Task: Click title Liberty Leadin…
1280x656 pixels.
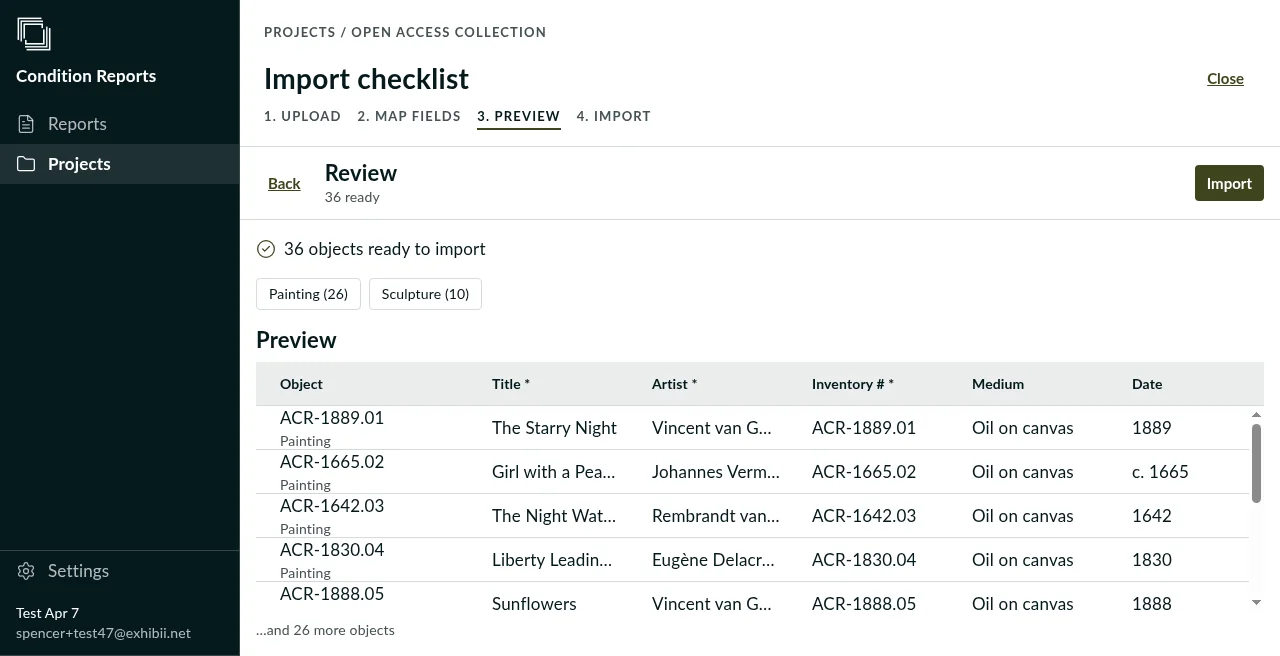Action: (x=552, y=560)
